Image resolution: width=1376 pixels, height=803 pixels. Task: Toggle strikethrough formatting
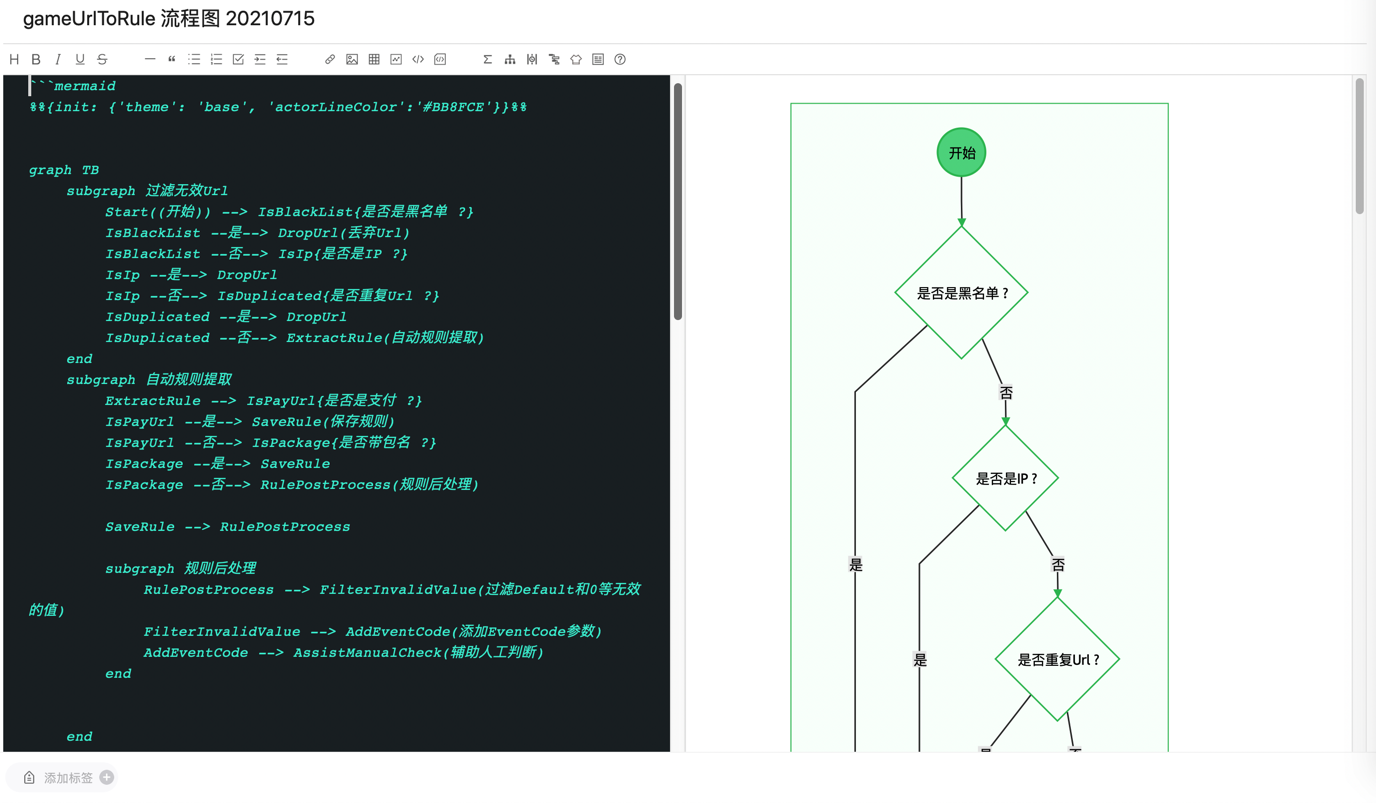point(102,60)
